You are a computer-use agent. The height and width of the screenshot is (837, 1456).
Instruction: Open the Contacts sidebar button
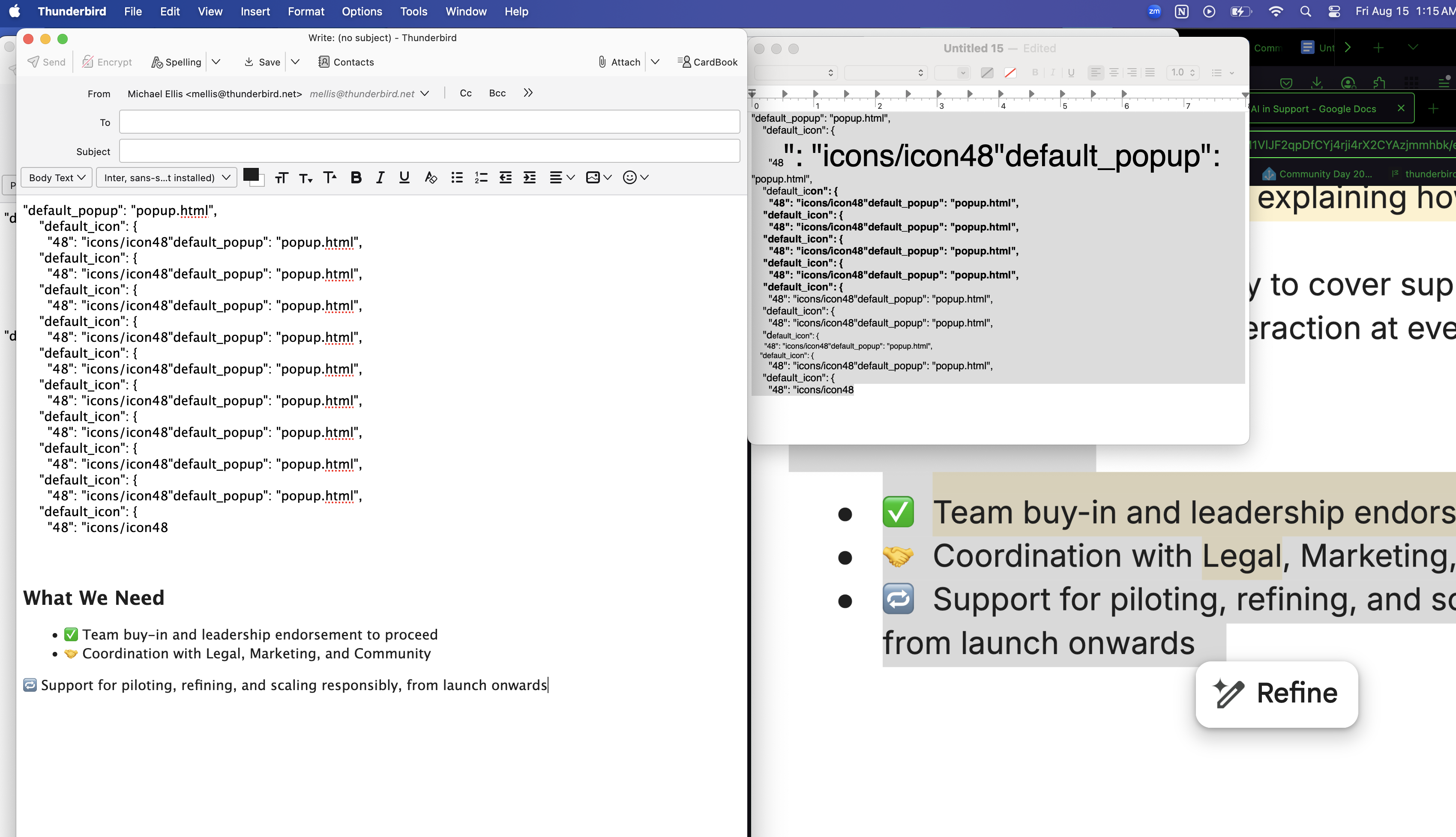click(346, 62)
